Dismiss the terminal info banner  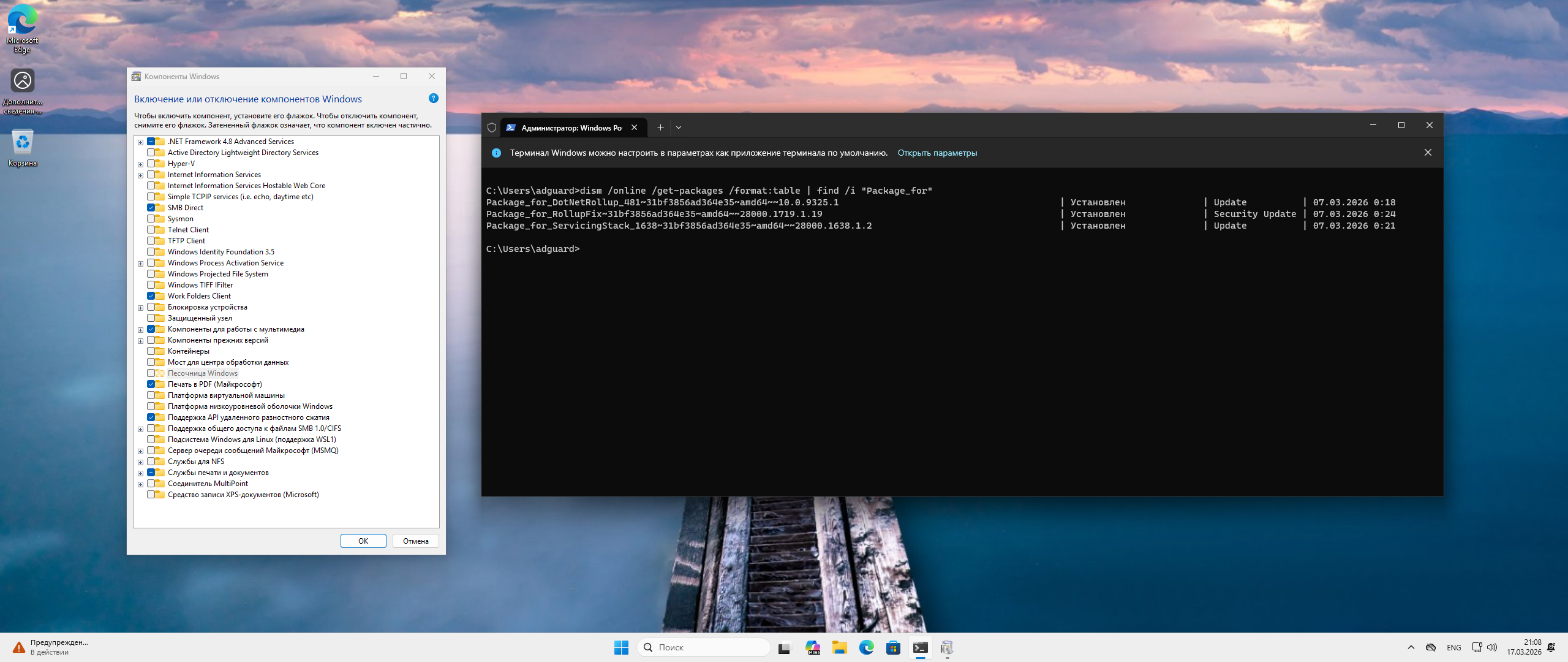click(1428, 153)
